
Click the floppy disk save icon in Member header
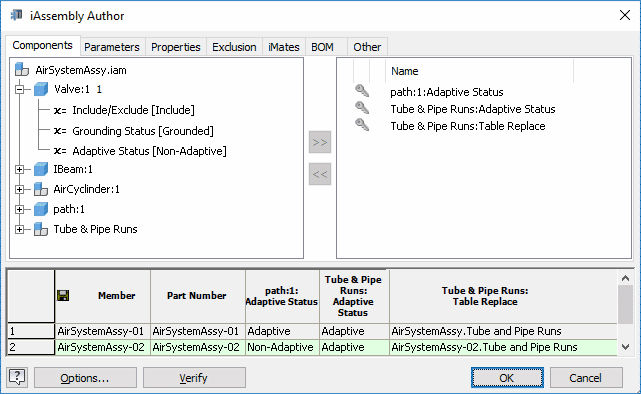click(x=63, y=296)
